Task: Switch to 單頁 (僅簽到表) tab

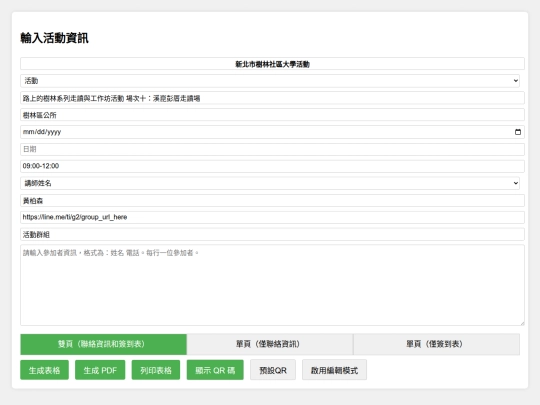Action: tap(436, 344)
